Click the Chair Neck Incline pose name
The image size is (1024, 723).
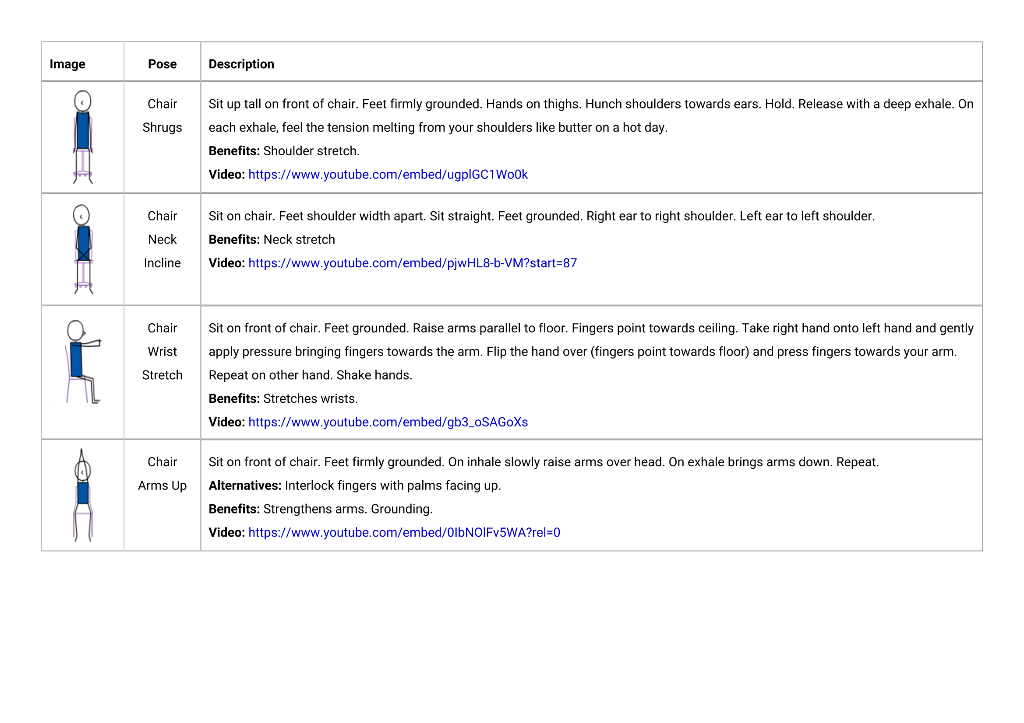coord(162,239)
